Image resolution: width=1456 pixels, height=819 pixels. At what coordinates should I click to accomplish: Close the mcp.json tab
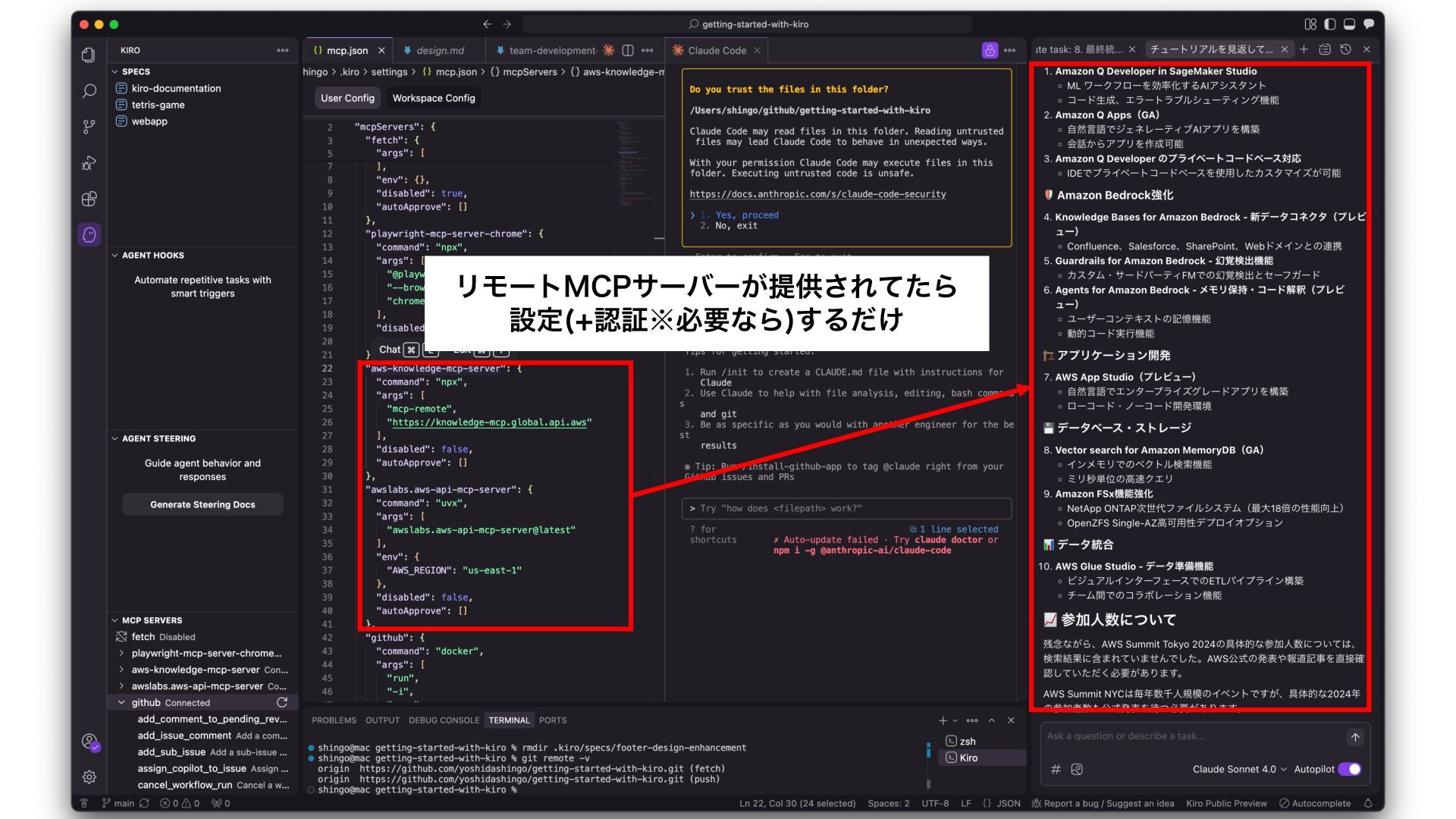click(381, 50)
